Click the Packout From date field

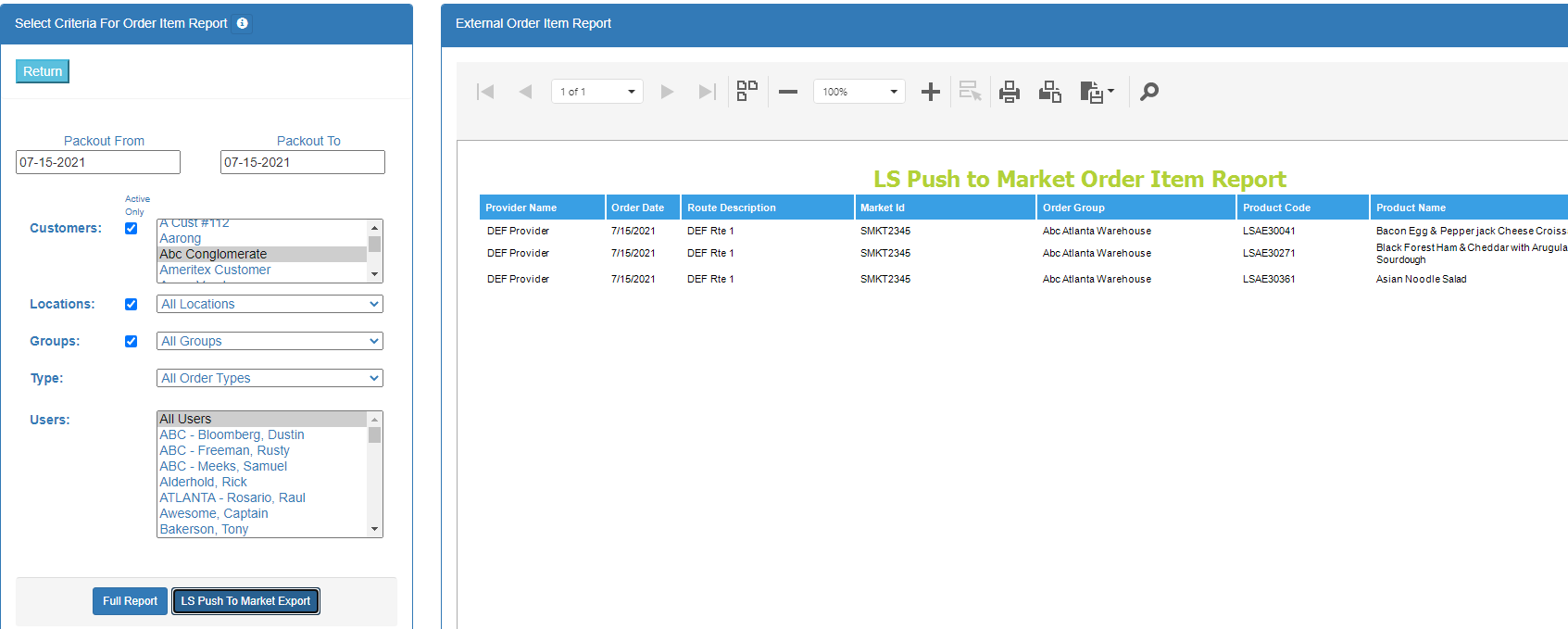coord(98,162)
